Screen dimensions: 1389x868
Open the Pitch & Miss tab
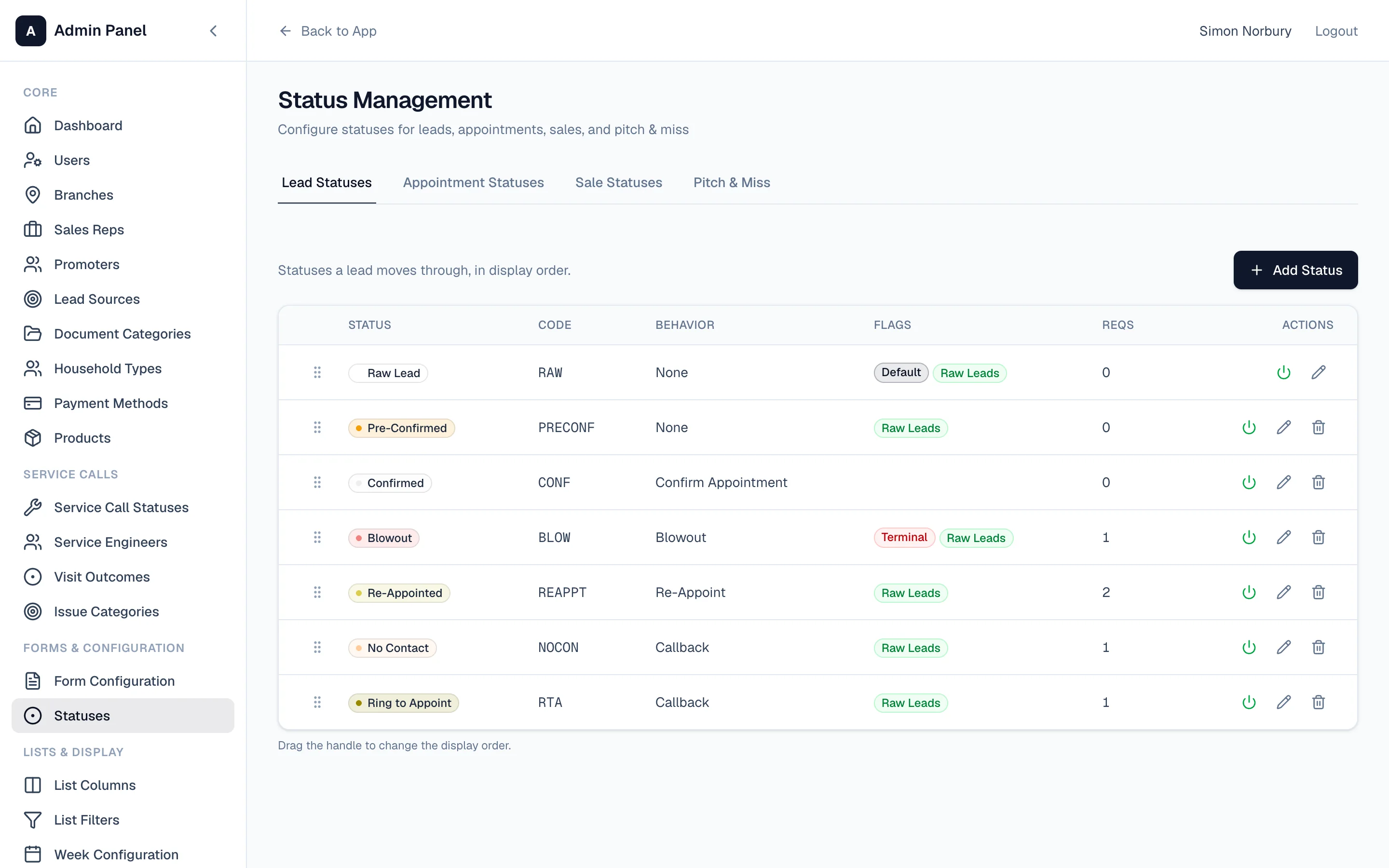pos(732,183)
